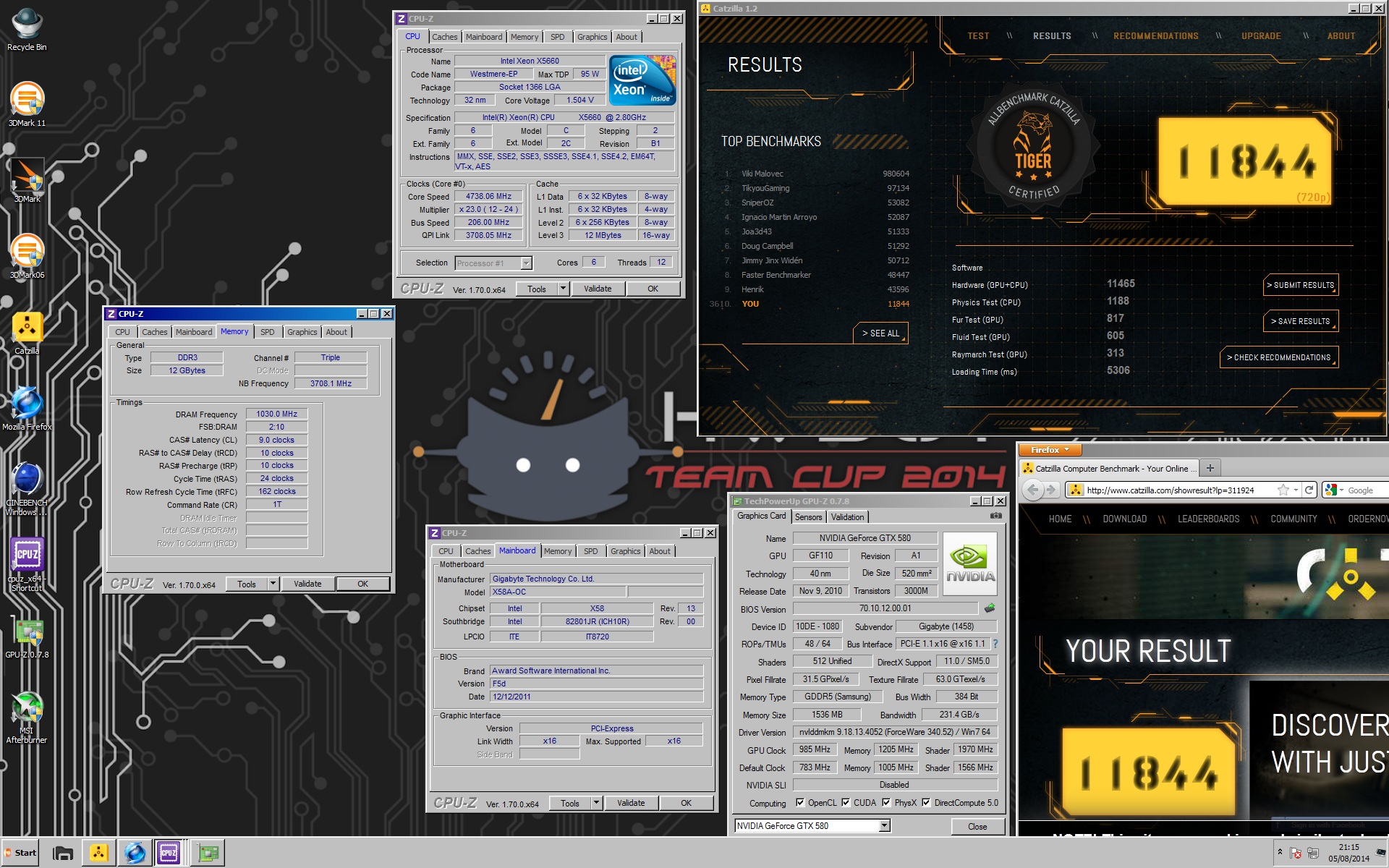Toggle the CUDA checkbox in GPU-Z
Image resolution: width=1389 pixels, height=868 pixels.
click(x=845, y=802)
